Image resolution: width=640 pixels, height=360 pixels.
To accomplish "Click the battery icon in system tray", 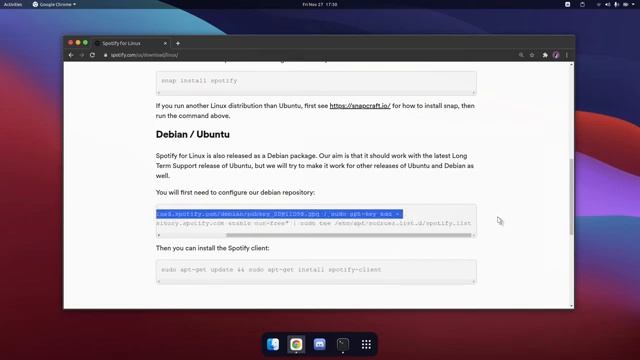I will click(x=625, y=4).
